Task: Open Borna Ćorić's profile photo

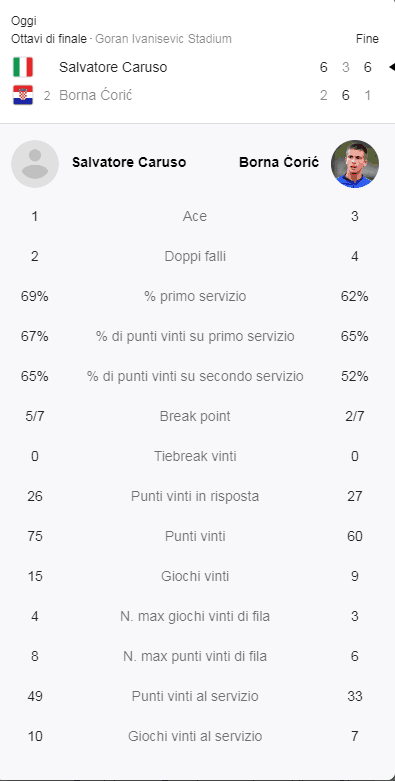Action: tap(355, 164)
